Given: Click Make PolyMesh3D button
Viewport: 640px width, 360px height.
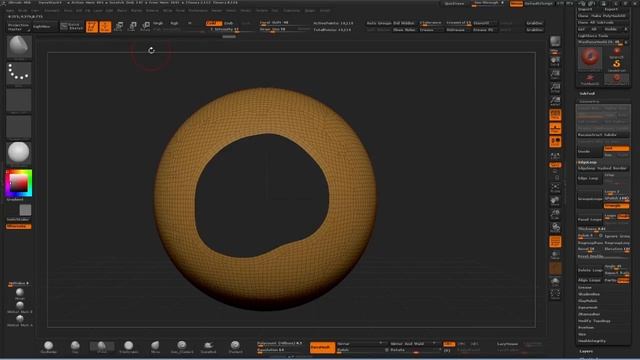Looking at the screenshot, I should (x=608, y=16).
